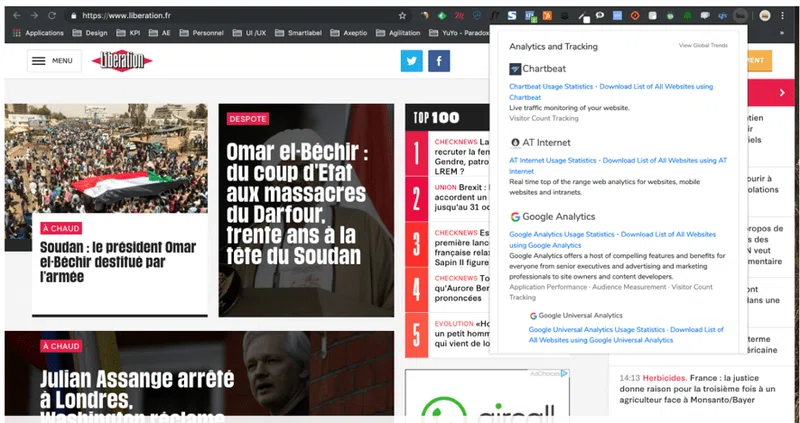Open the AE bookmarks folder
The width and height of the screenshot is (800, 423).
(x=160, y=33)
